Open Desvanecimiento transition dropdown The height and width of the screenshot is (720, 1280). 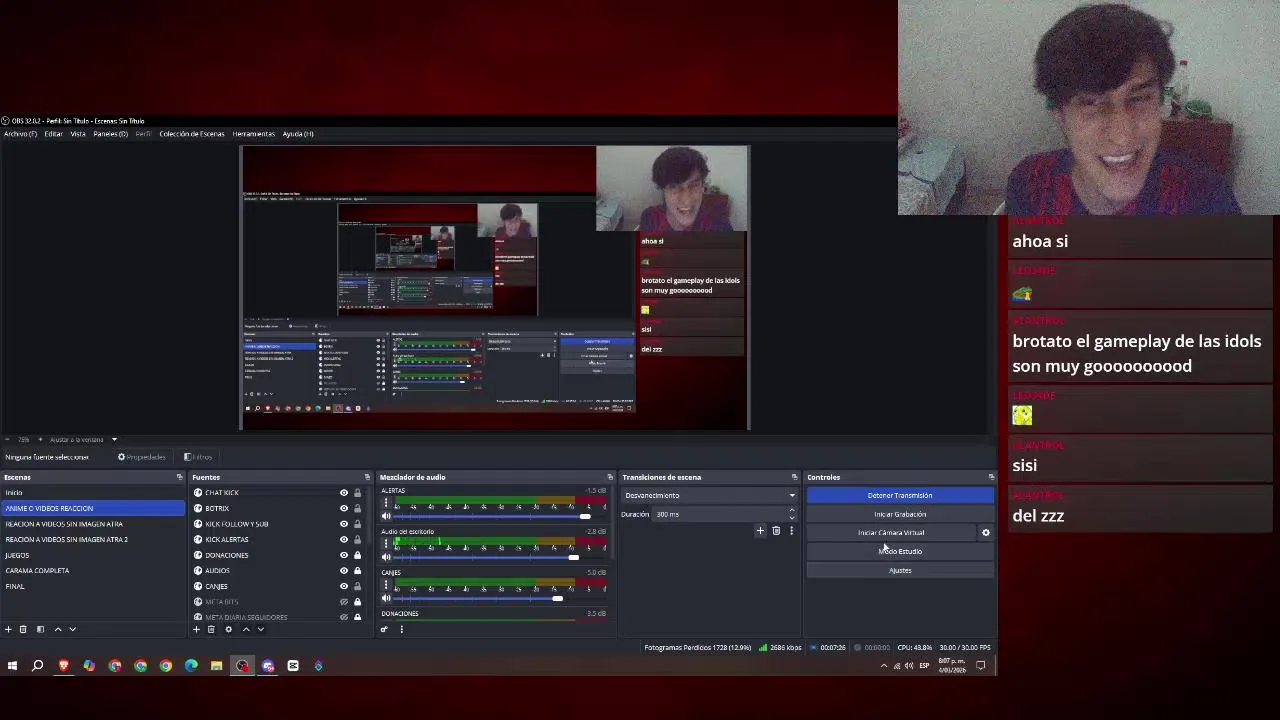click(x=709, y=495)
